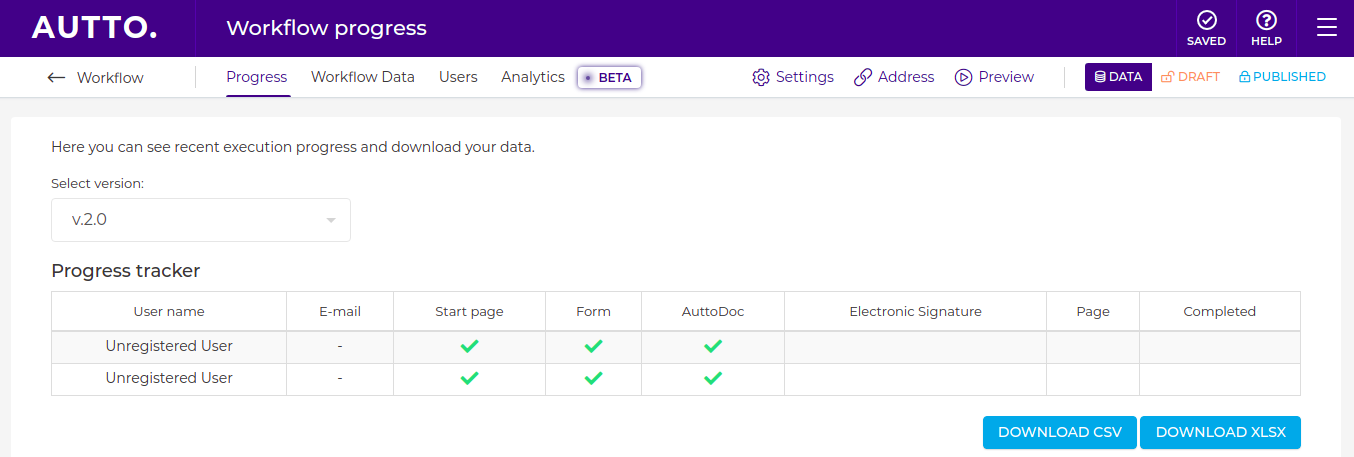The height and width of the screenshot is (457, 1354).
Task: Click the BETA badge
Action: coord(609,78)
